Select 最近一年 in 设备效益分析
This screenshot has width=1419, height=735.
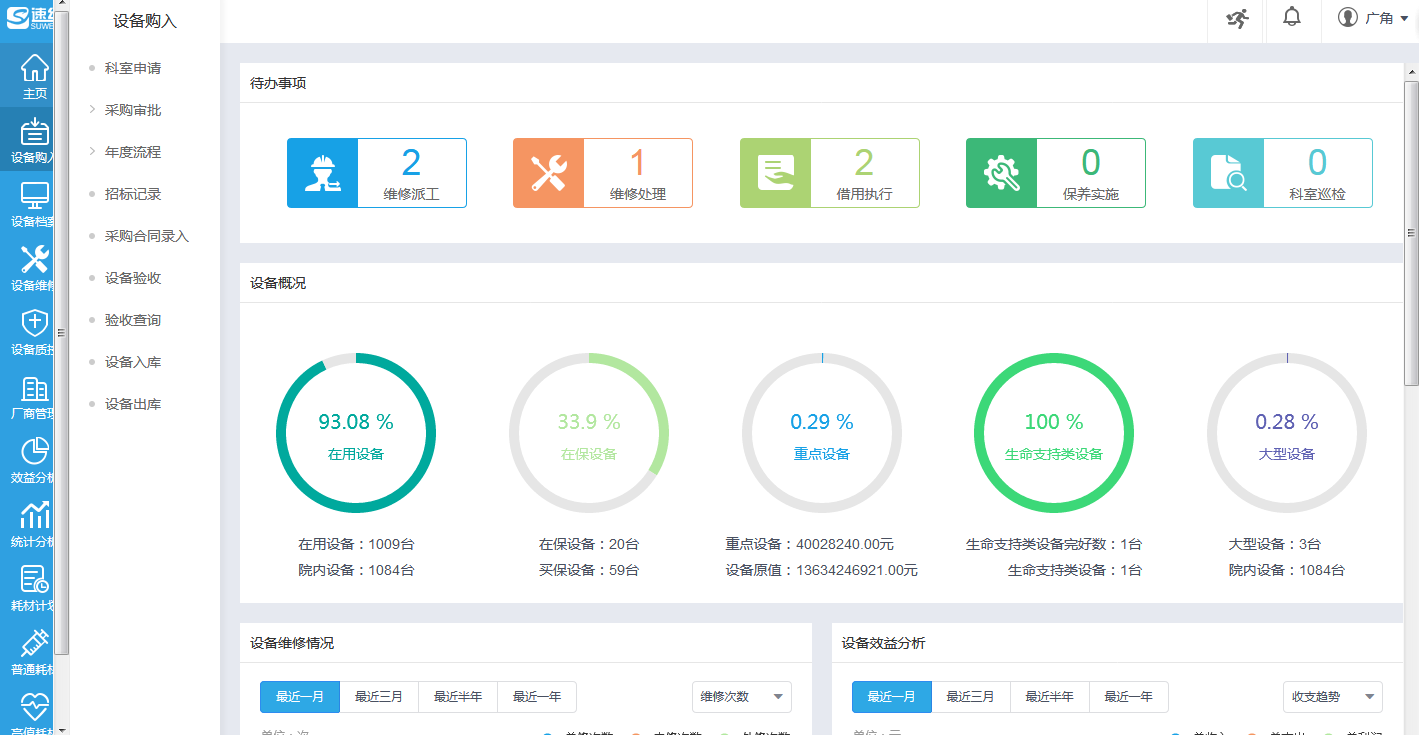coord(1129,697)
